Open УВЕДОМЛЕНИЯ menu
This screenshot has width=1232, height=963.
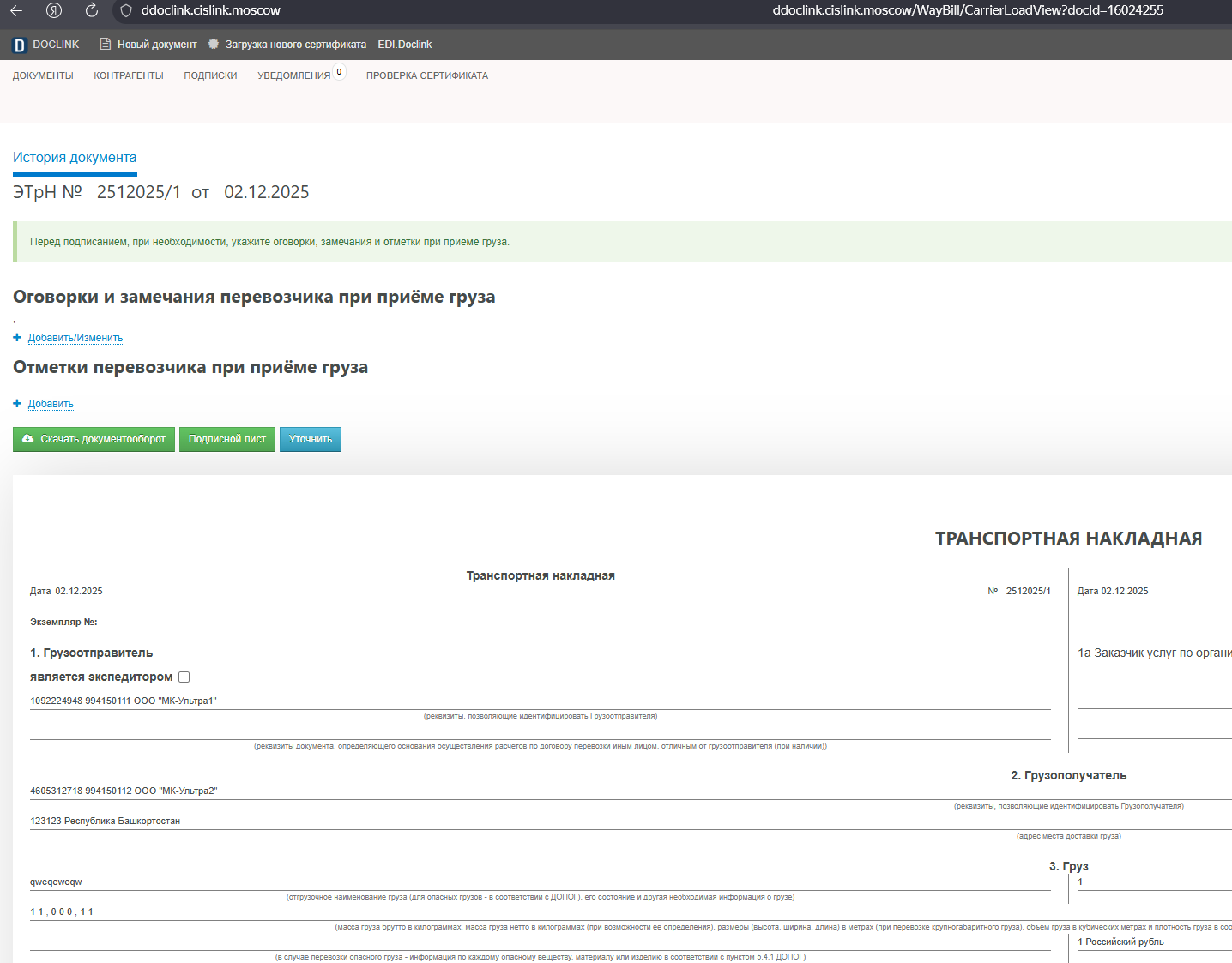[293, 75]
